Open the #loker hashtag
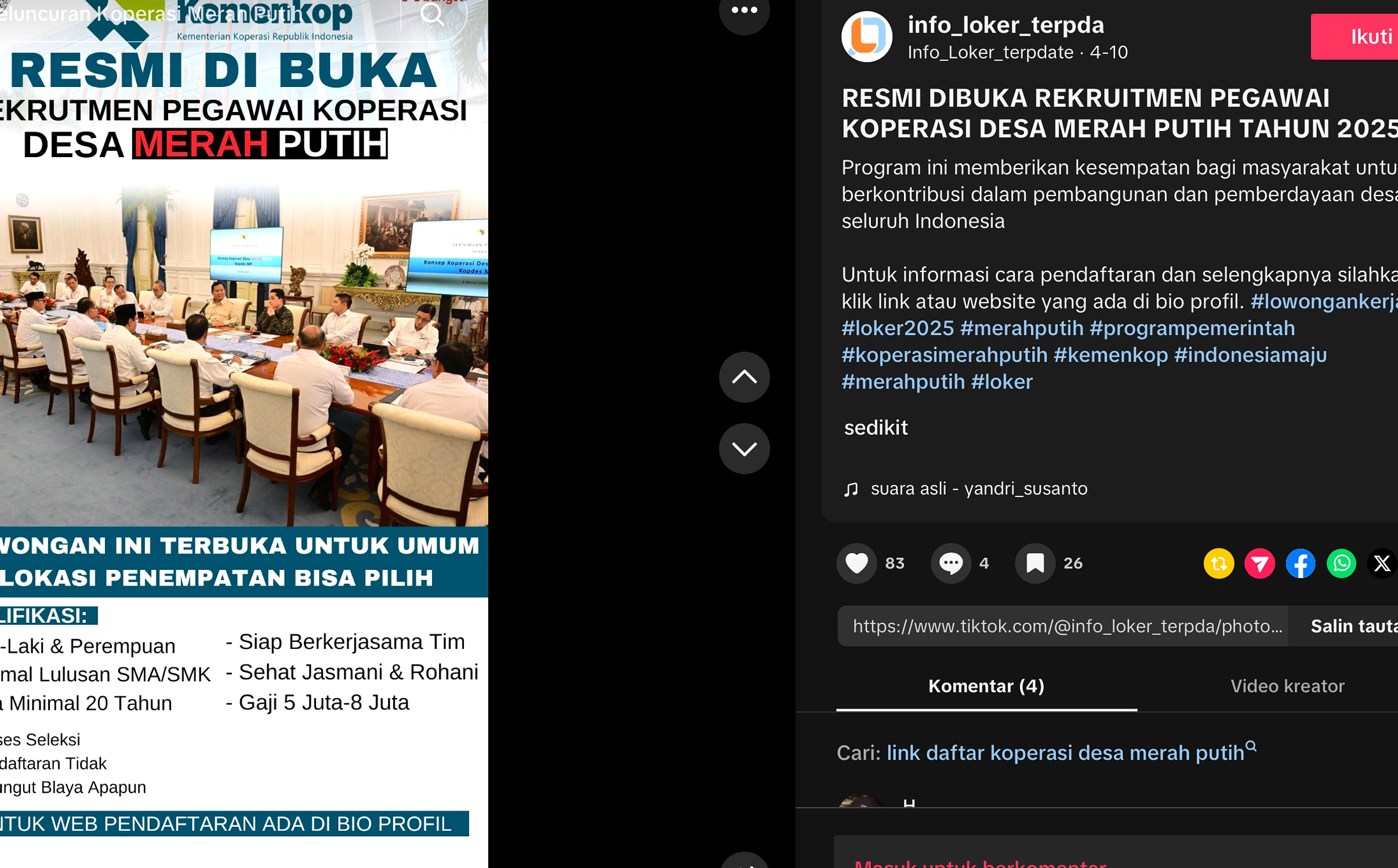The height and width of the screenshot is (868, 1398). point(1001,382)
